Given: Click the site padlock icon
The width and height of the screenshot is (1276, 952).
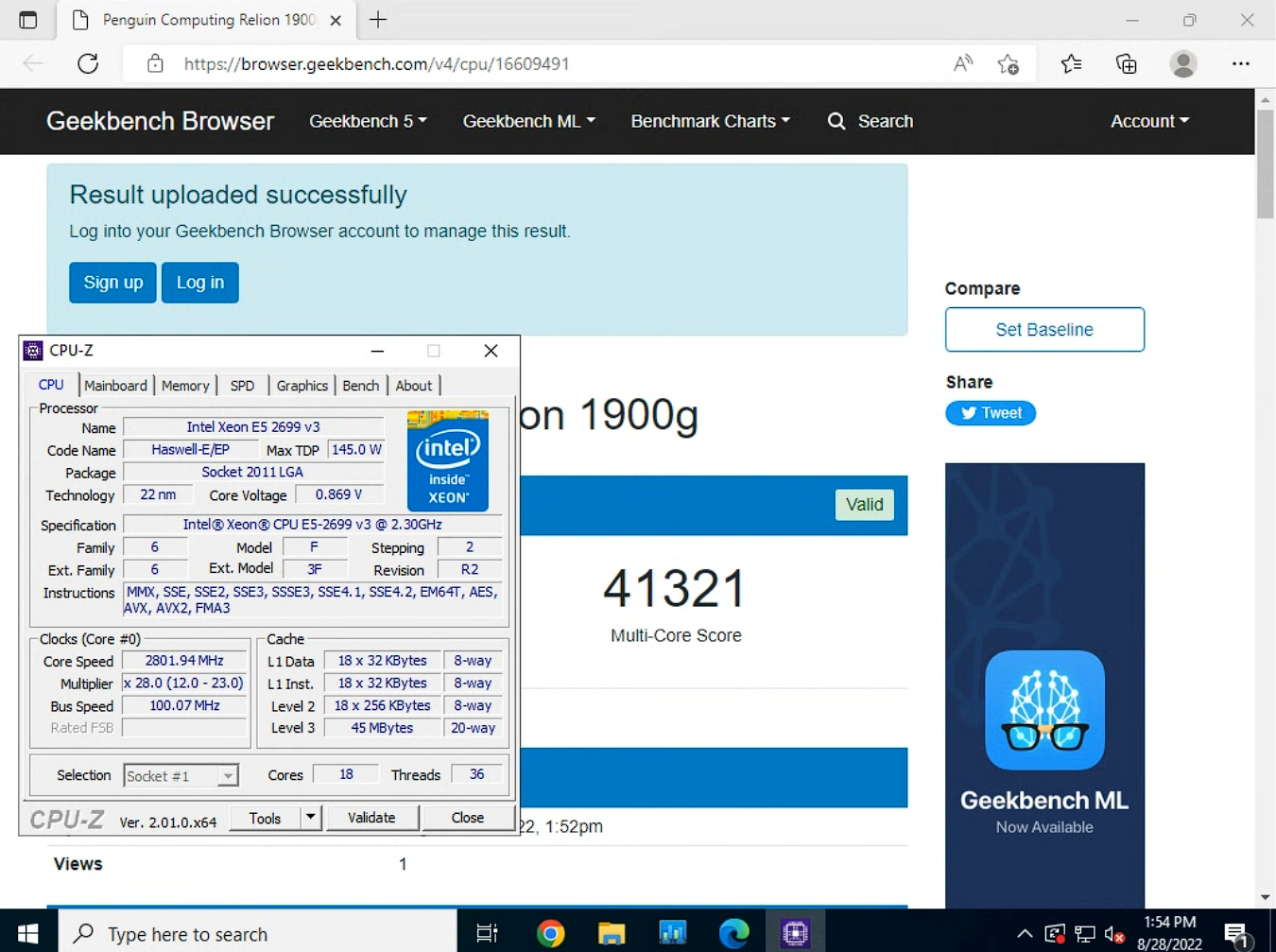Looking at the screenshot, I should pos(155,63).
